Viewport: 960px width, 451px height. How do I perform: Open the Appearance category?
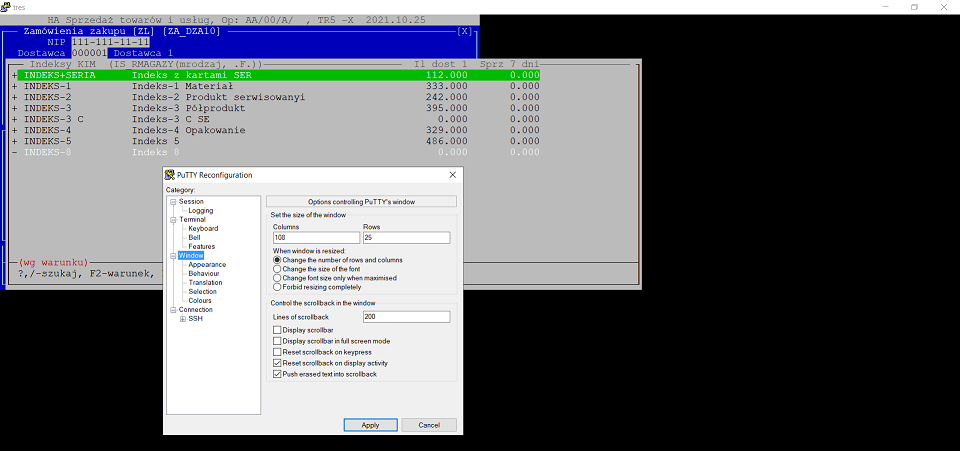(x=207, y=264)
